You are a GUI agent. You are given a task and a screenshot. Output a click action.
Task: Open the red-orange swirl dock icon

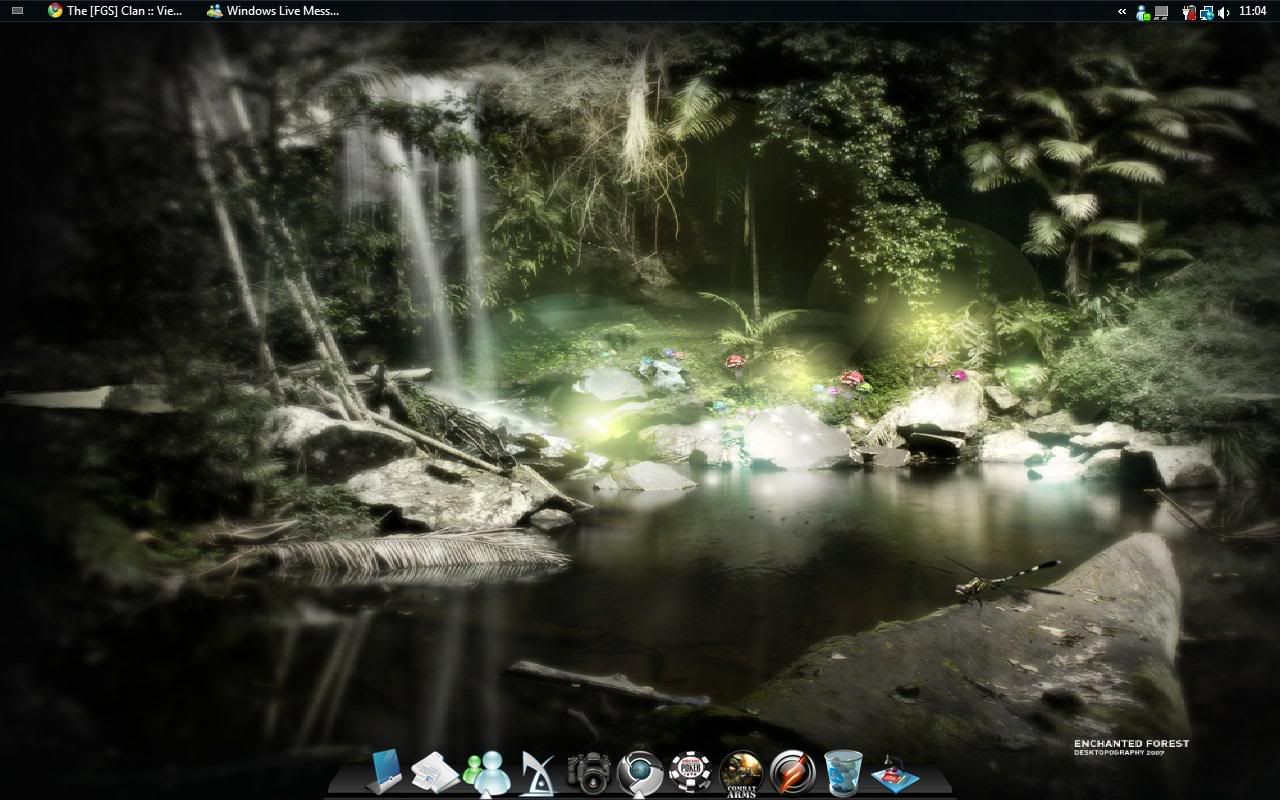tap(793, 772)
